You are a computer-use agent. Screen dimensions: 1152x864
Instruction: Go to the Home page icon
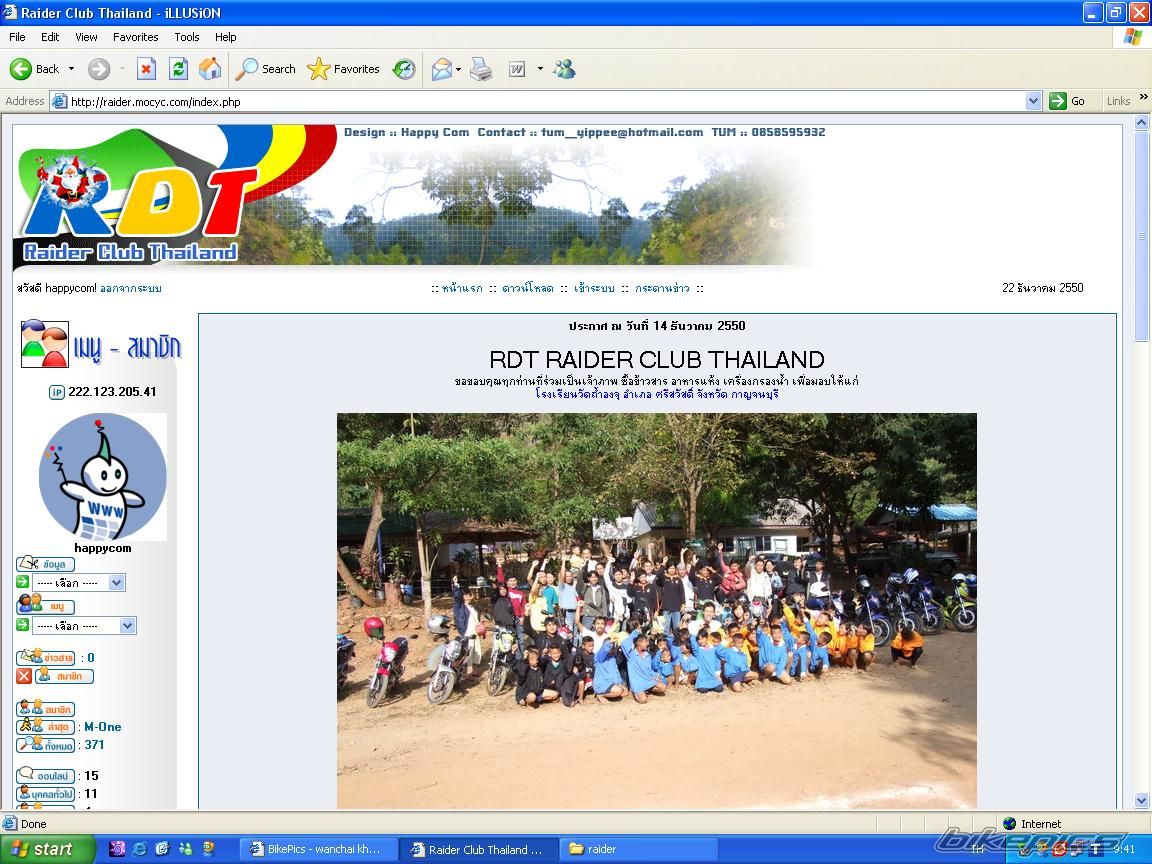[210, 69]
